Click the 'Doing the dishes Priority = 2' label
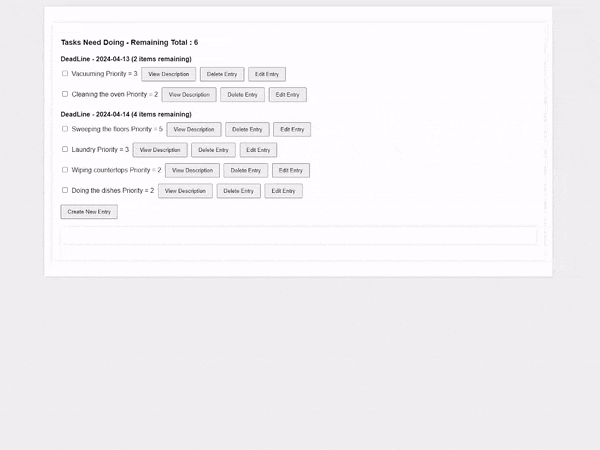 113,191
